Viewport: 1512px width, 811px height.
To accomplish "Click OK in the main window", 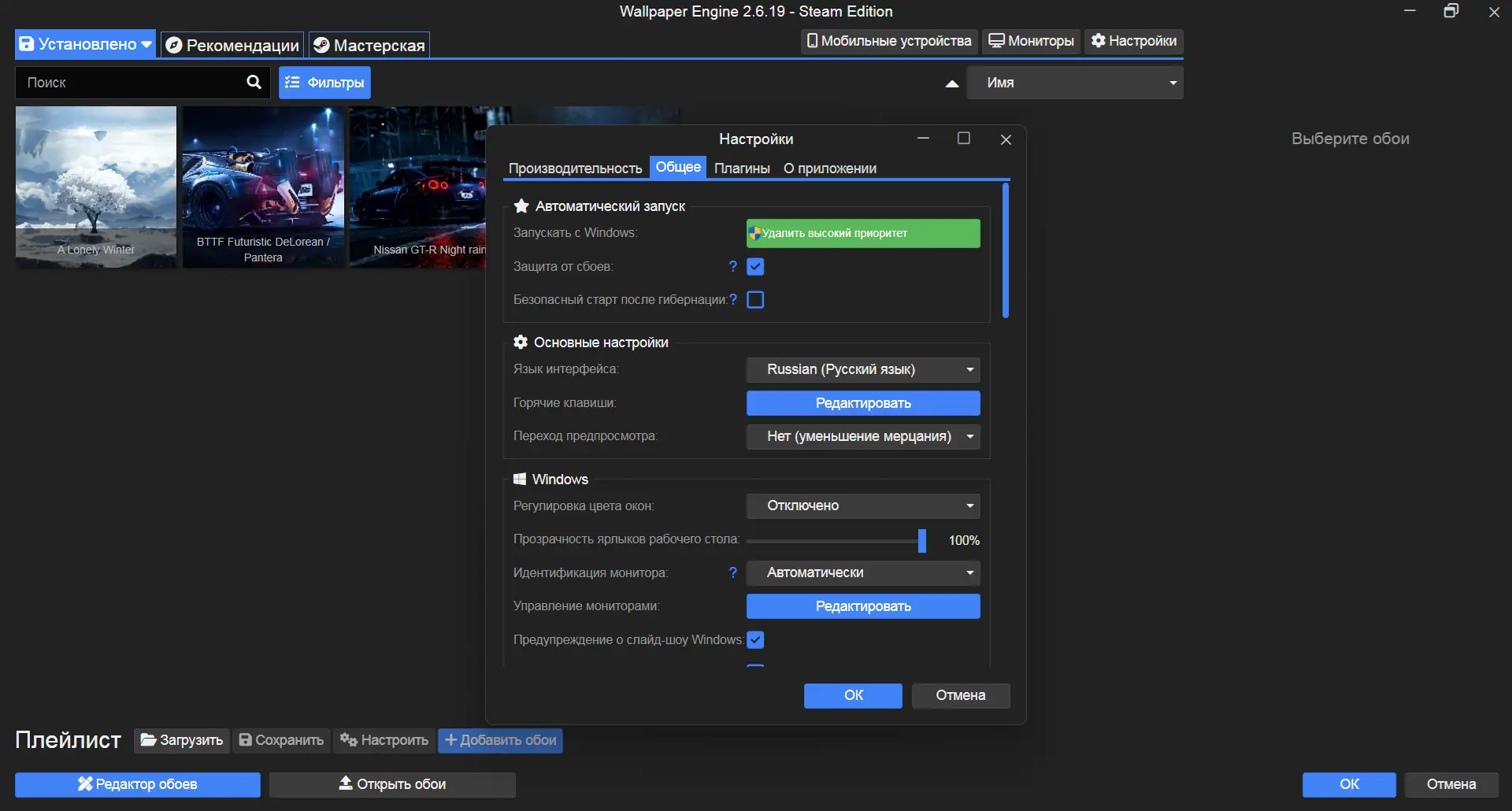I will 1349,784.
